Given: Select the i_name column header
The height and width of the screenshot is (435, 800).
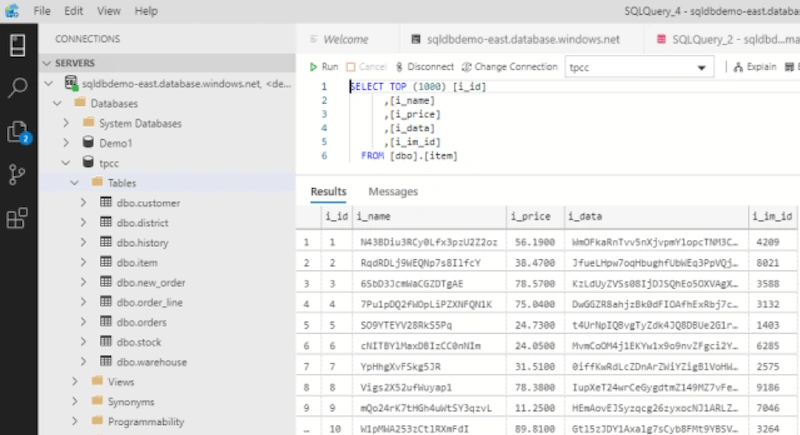Looking at the screenshot, I should [429, 216].
